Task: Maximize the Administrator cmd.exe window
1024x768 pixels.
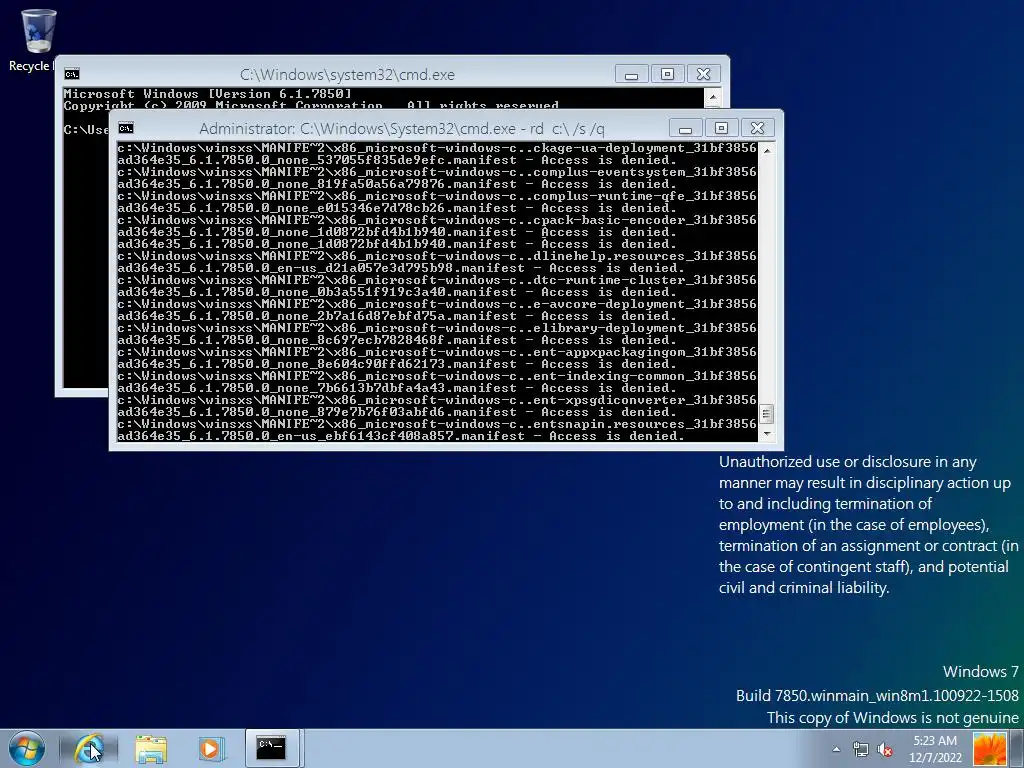Action: [x=721, y=128]
